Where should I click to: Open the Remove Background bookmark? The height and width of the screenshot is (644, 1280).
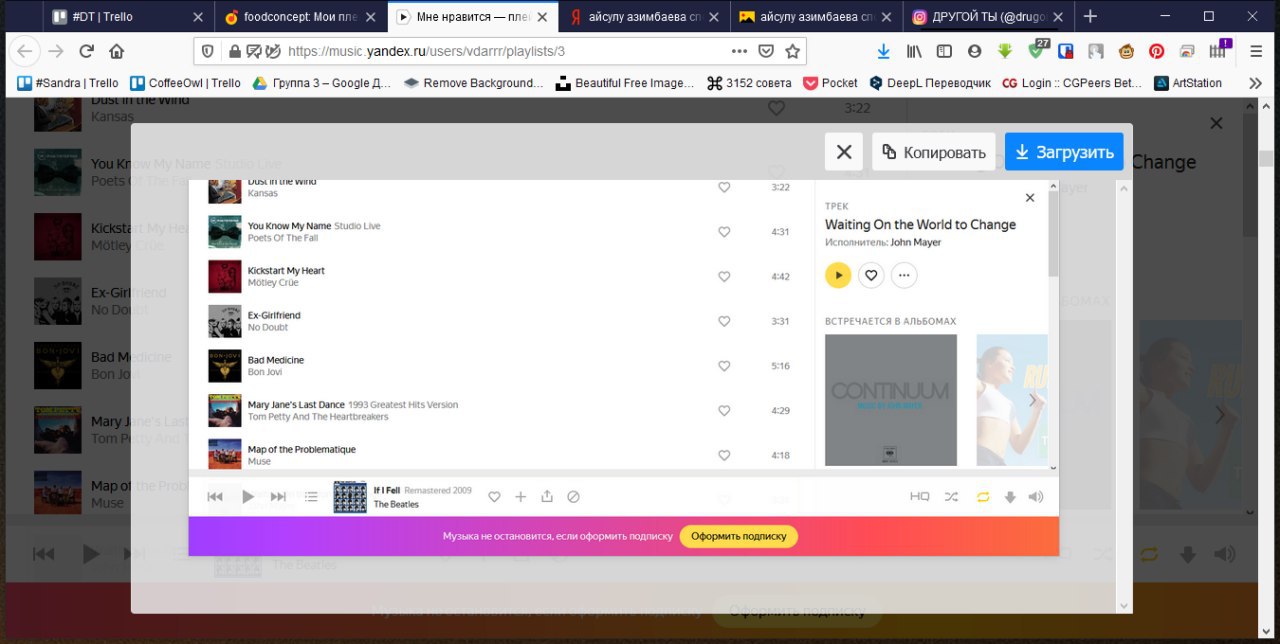pyautogui.click(x=473, y=83)
